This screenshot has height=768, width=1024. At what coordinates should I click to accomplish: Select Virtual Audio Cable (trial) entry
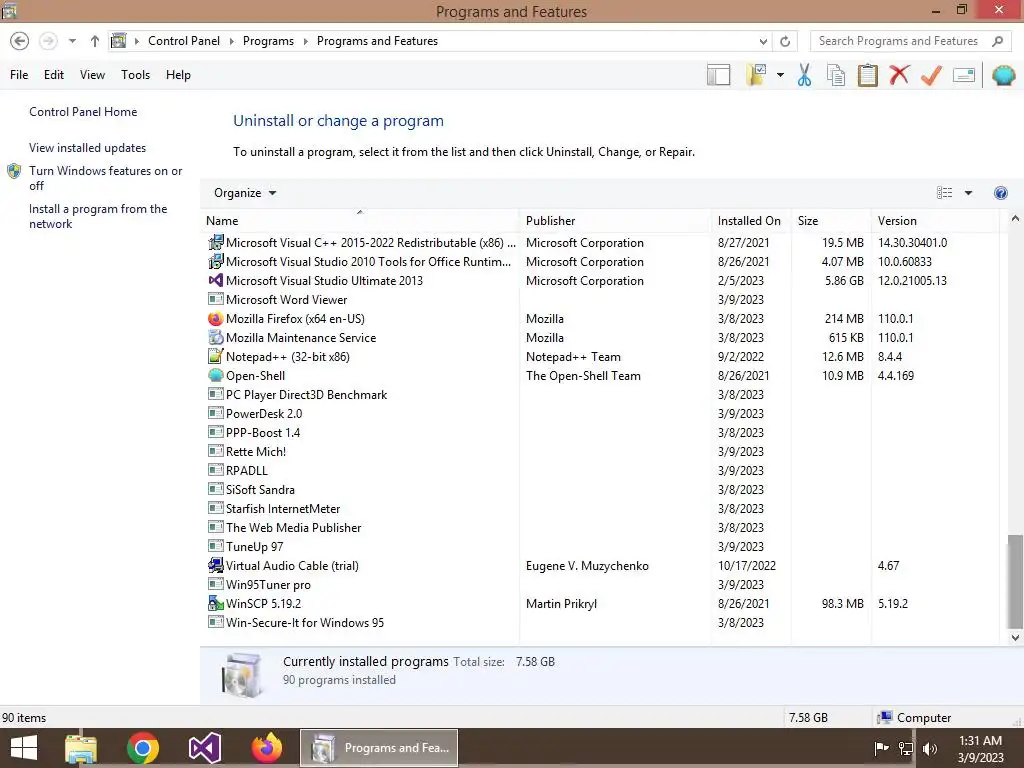point(600,566)
